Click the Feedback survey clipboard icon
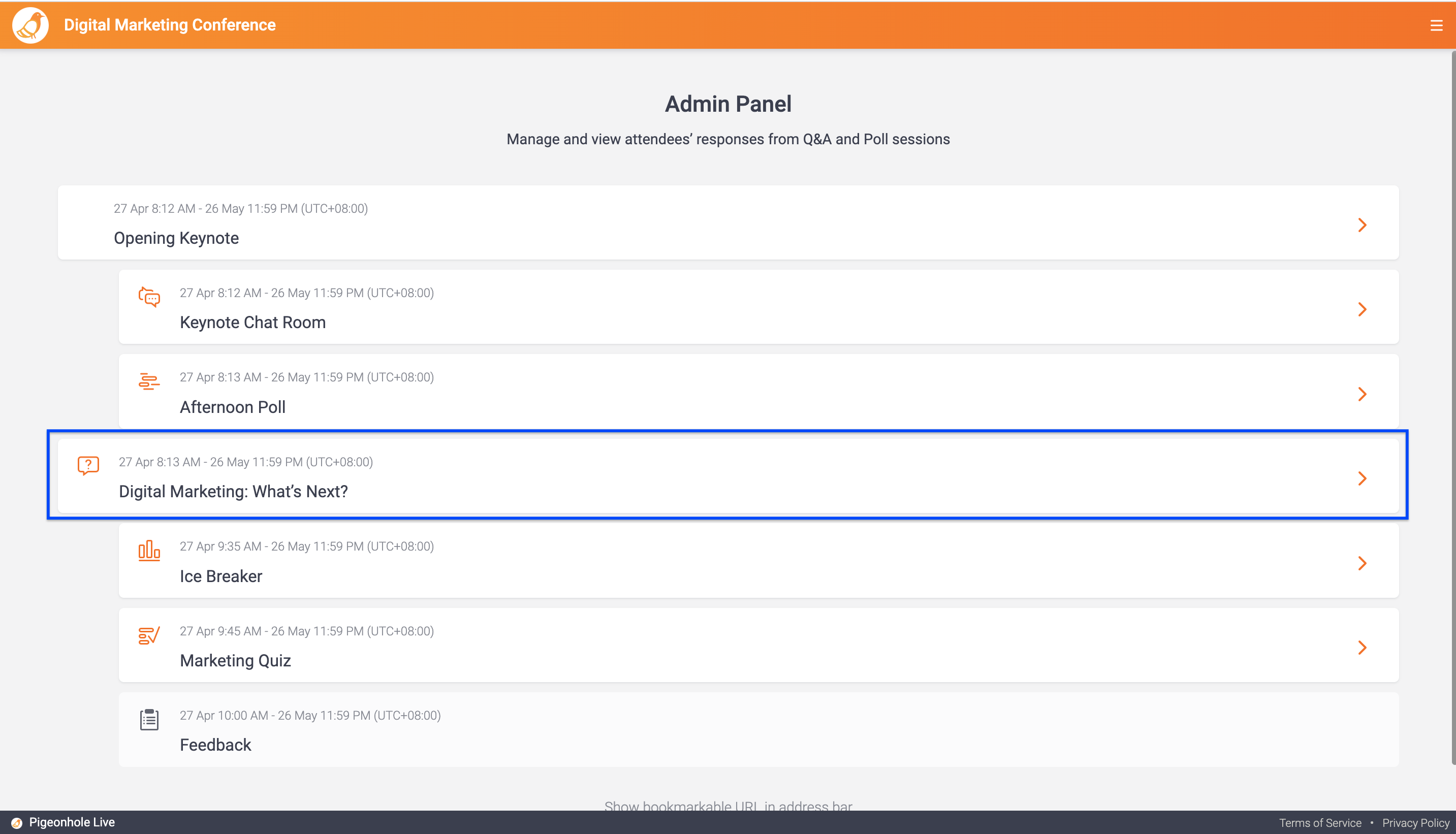The width and height of the screenshot is (1456, 834). [x=149, y=719]
